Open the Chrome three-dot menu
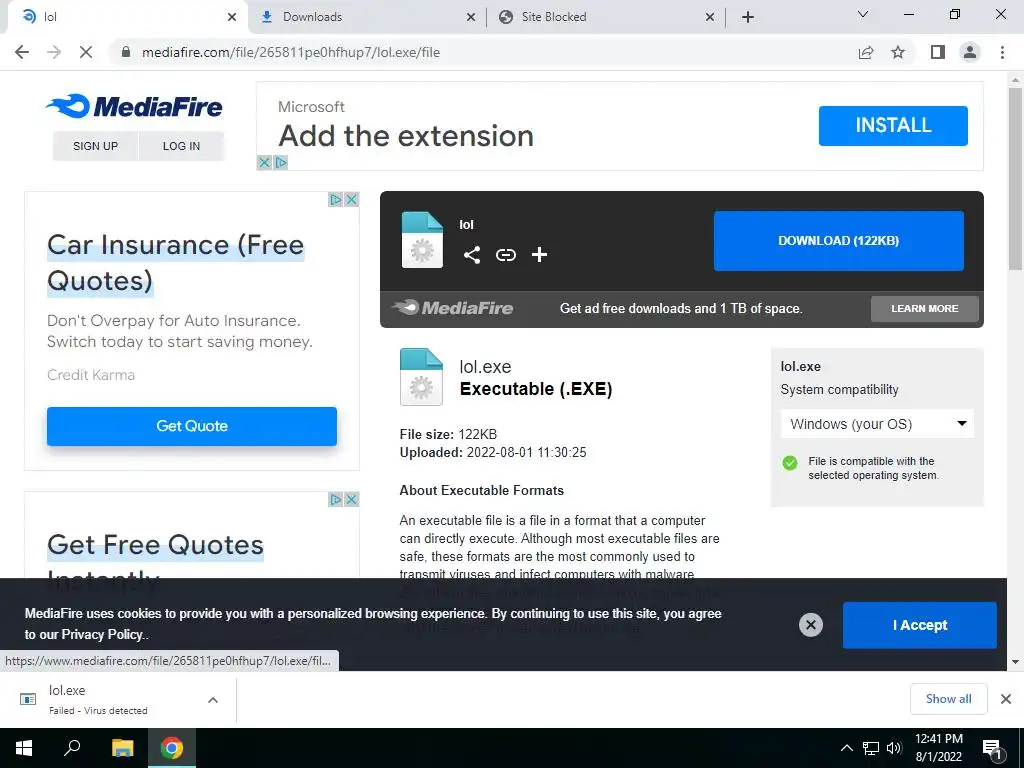The width and height of the screenshot is (1024, 768). click(1002, 52)
